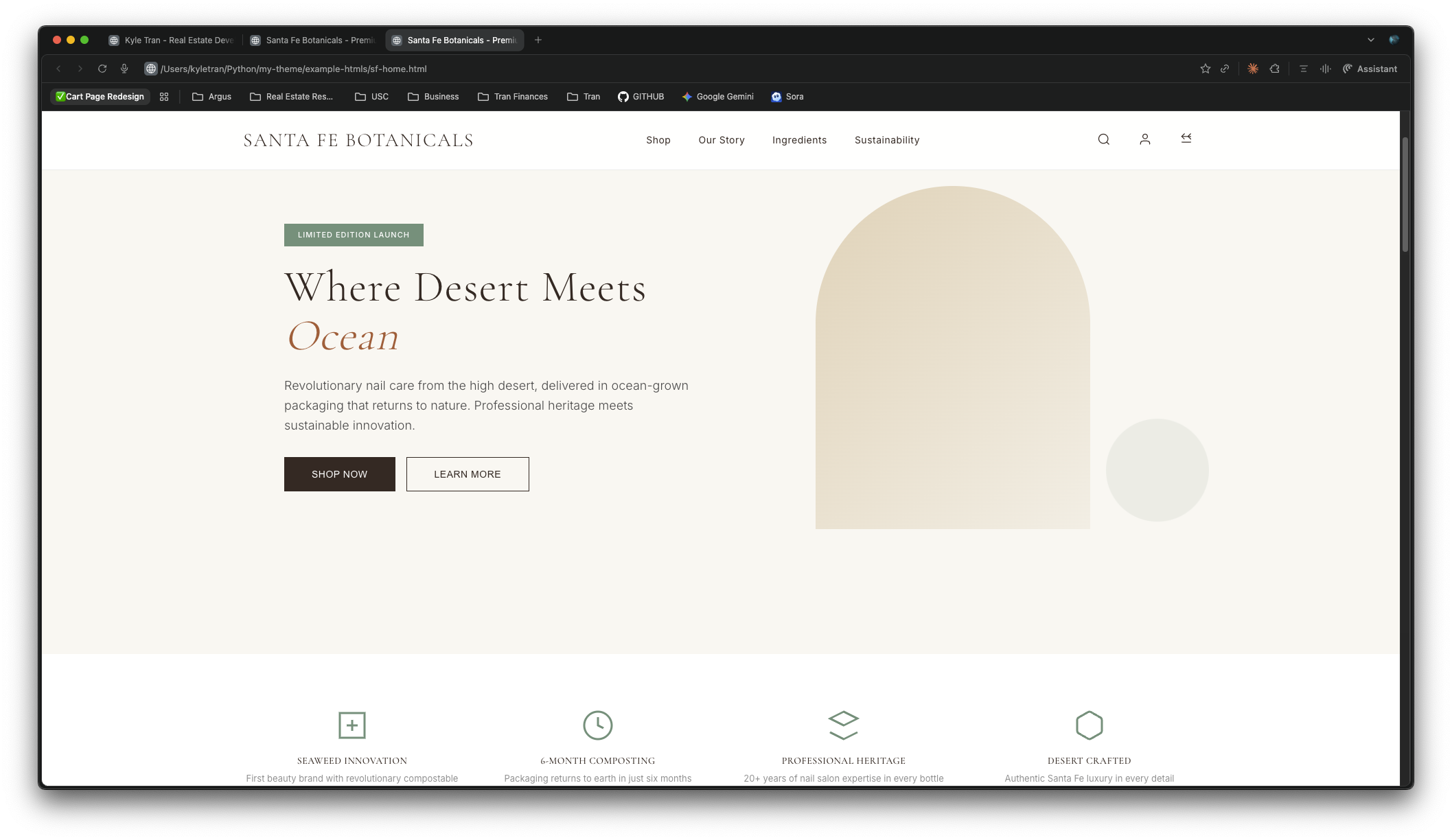Click the copy link chain icon
Image resolution: width=1452 pixels, height=840 pixels.
(x=1225, y=69)
